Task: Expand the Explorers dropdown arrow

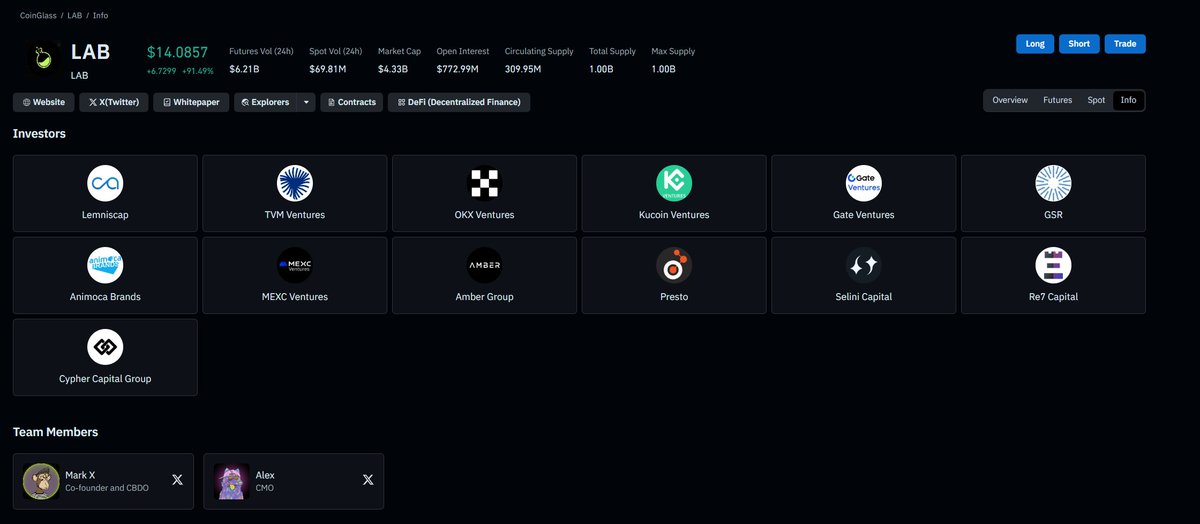Action: [x=306, y=102]
